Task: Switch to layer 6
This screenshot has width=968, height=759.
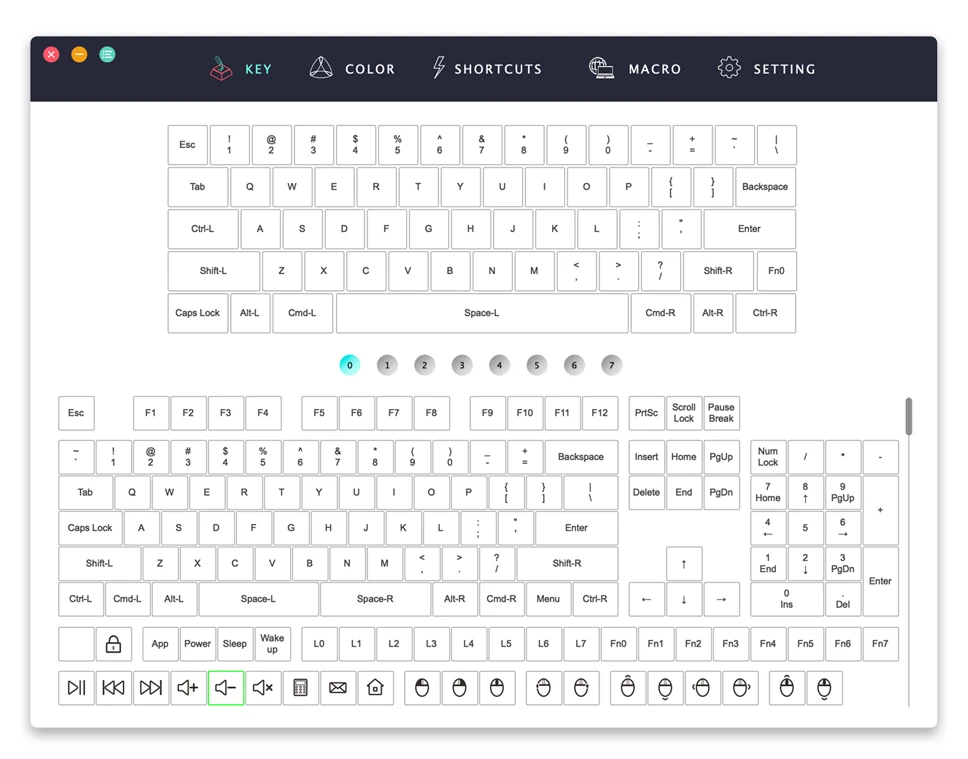Action: 574,365
